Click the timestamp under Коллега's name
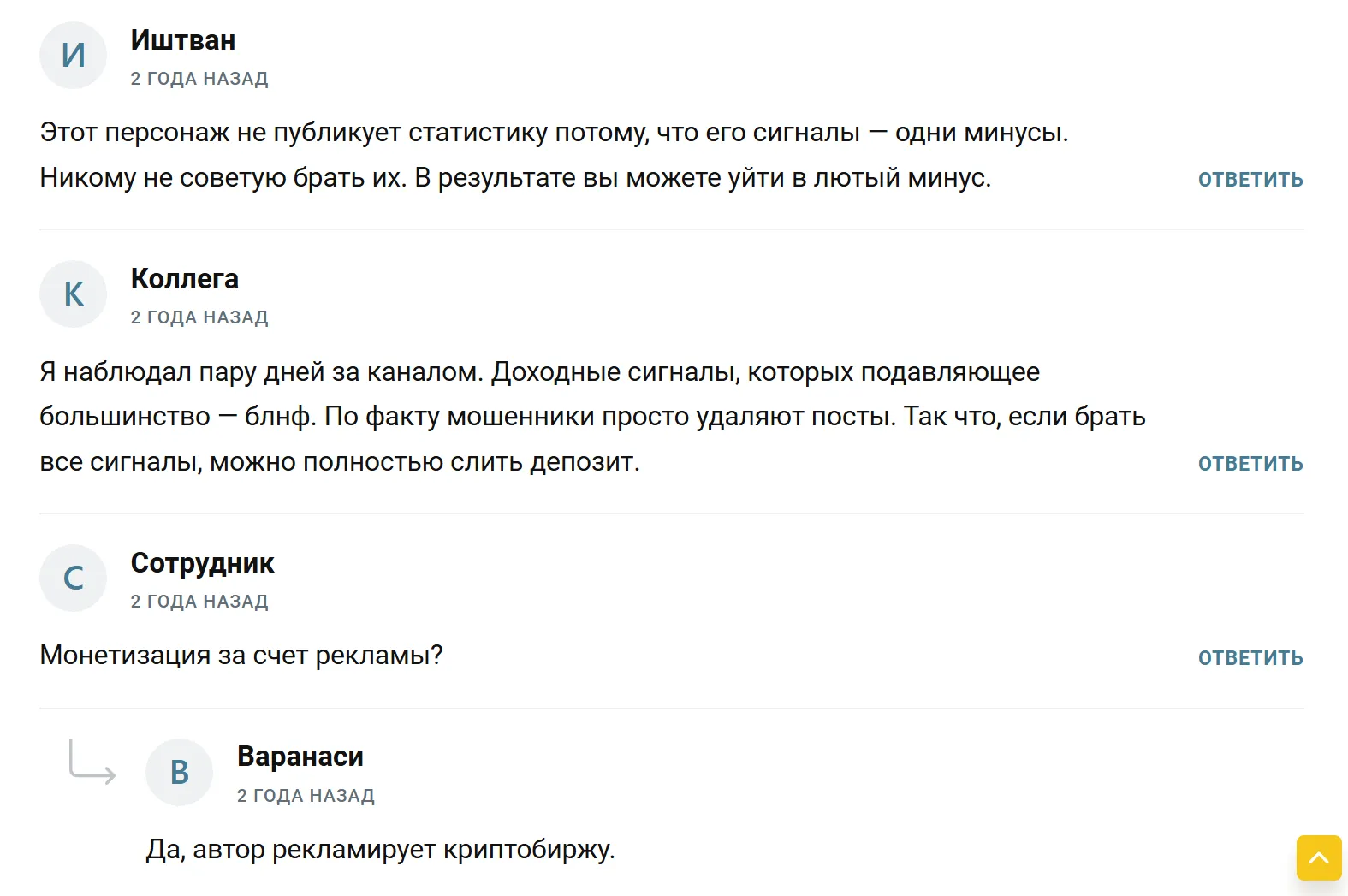Image resolution: width=1348 pixels, height=896 pixels. pos(199,317)
